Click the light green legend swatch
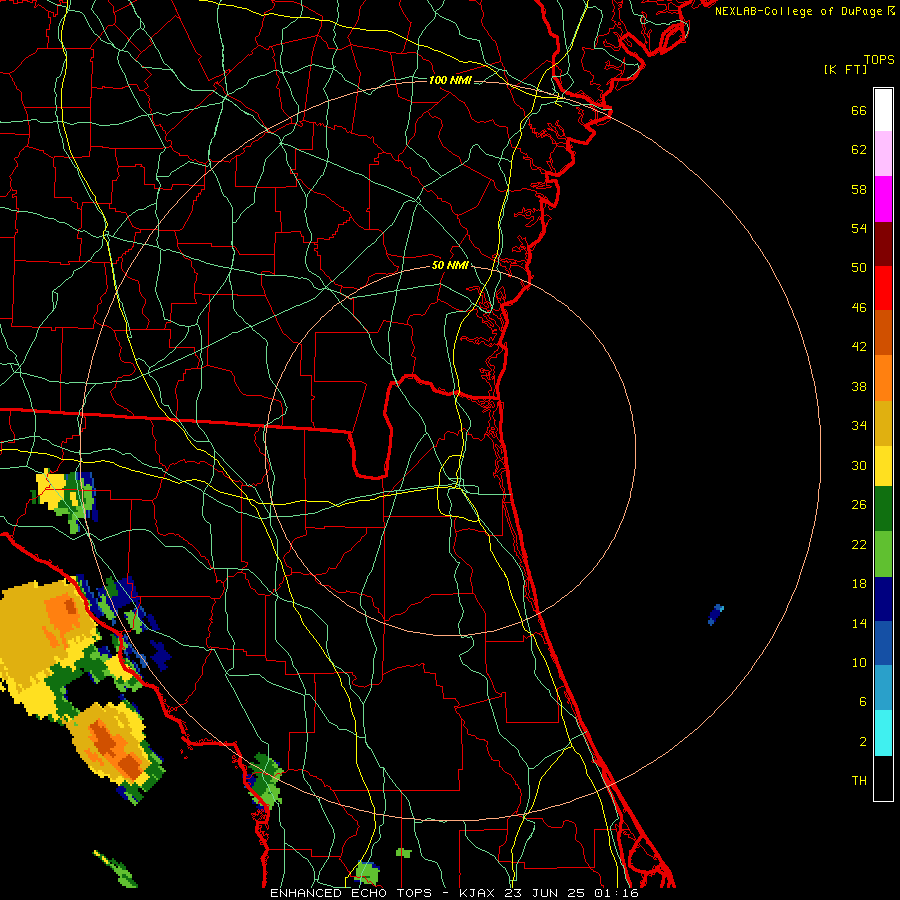Image resolution: width=900 pixels, height=900 pixels. 883,554
